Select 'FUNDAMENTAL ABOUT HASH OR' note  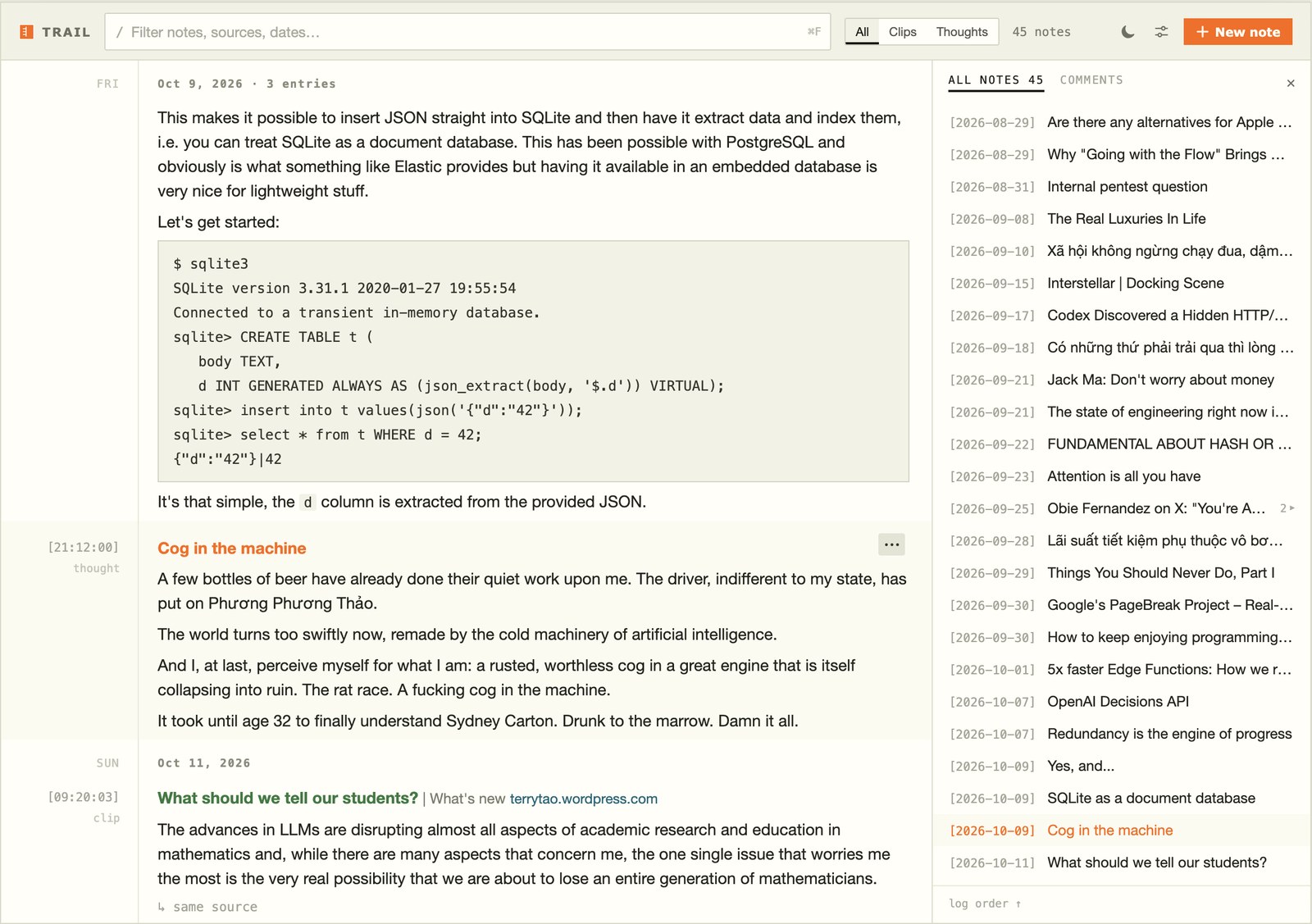coord(1121,444)
